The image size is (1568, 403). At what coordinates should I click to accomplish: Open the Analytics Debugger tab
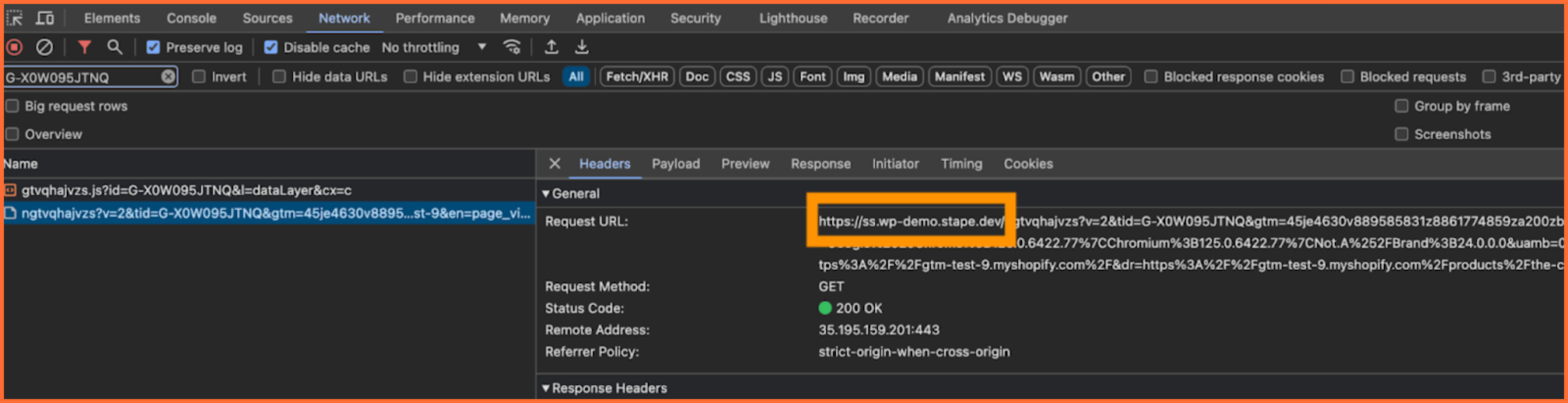[1007, 18]
